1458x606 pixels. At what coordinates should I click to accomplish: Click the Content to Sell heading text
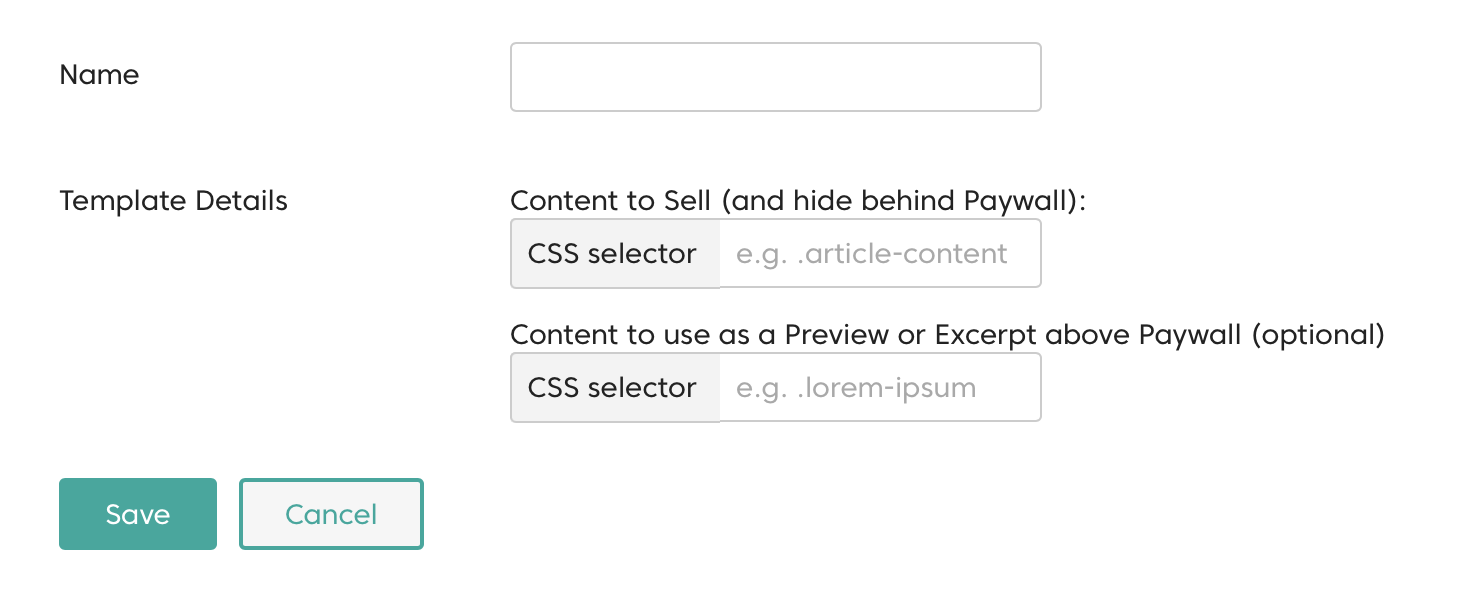tap(798, 201)
